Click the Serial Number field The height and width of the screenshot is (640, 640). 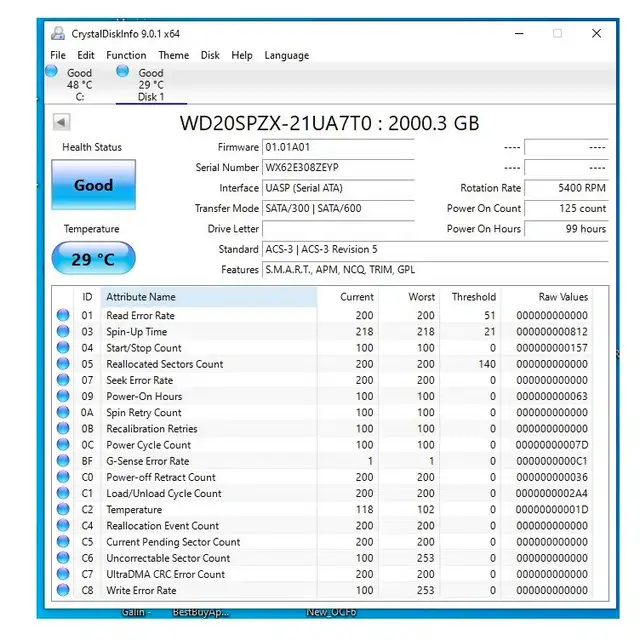pyautogui.click(x=338, y=168)
